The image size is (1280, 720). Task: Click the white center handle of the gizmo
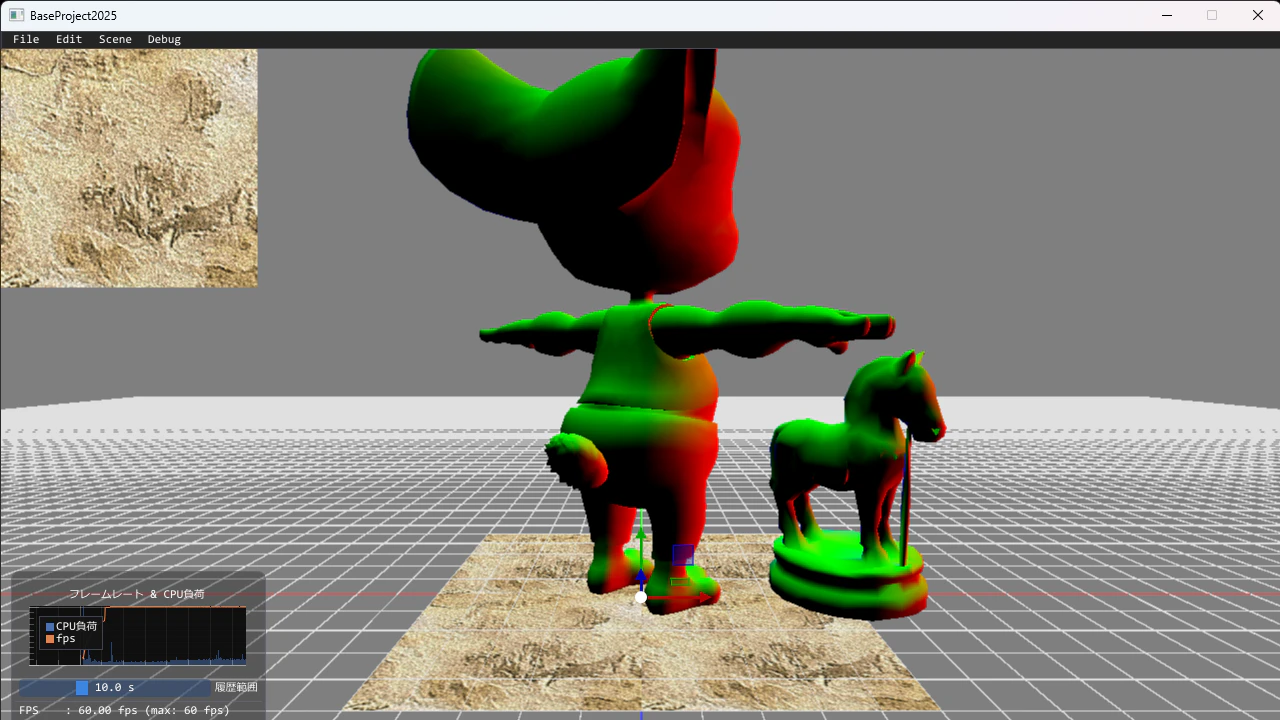[641, 597]
